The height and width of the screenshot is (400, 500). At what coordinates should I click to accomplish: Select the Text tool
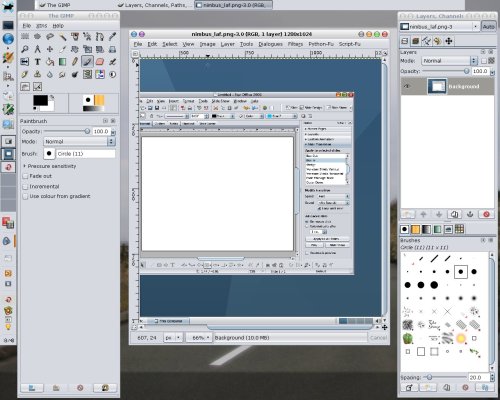(x=37, y=62)
